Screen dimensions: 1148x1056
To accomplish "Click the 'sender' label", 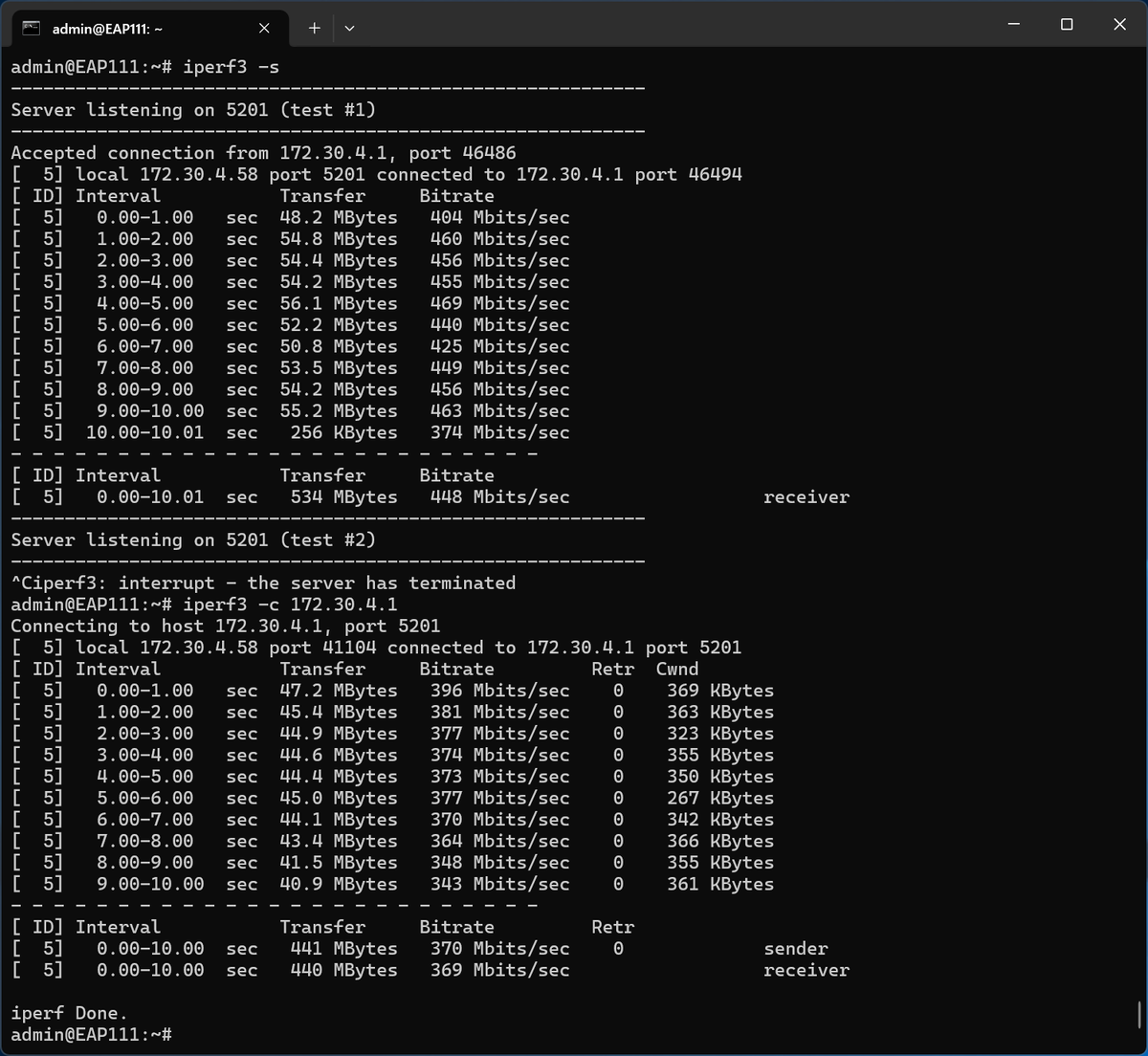I will click(796, 949).
